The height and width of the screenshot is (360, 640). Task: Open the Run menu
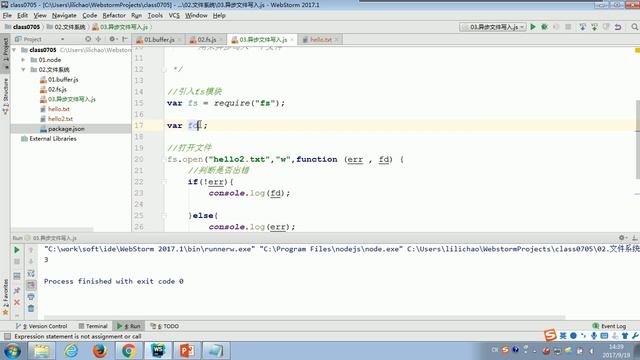point(136,16)
